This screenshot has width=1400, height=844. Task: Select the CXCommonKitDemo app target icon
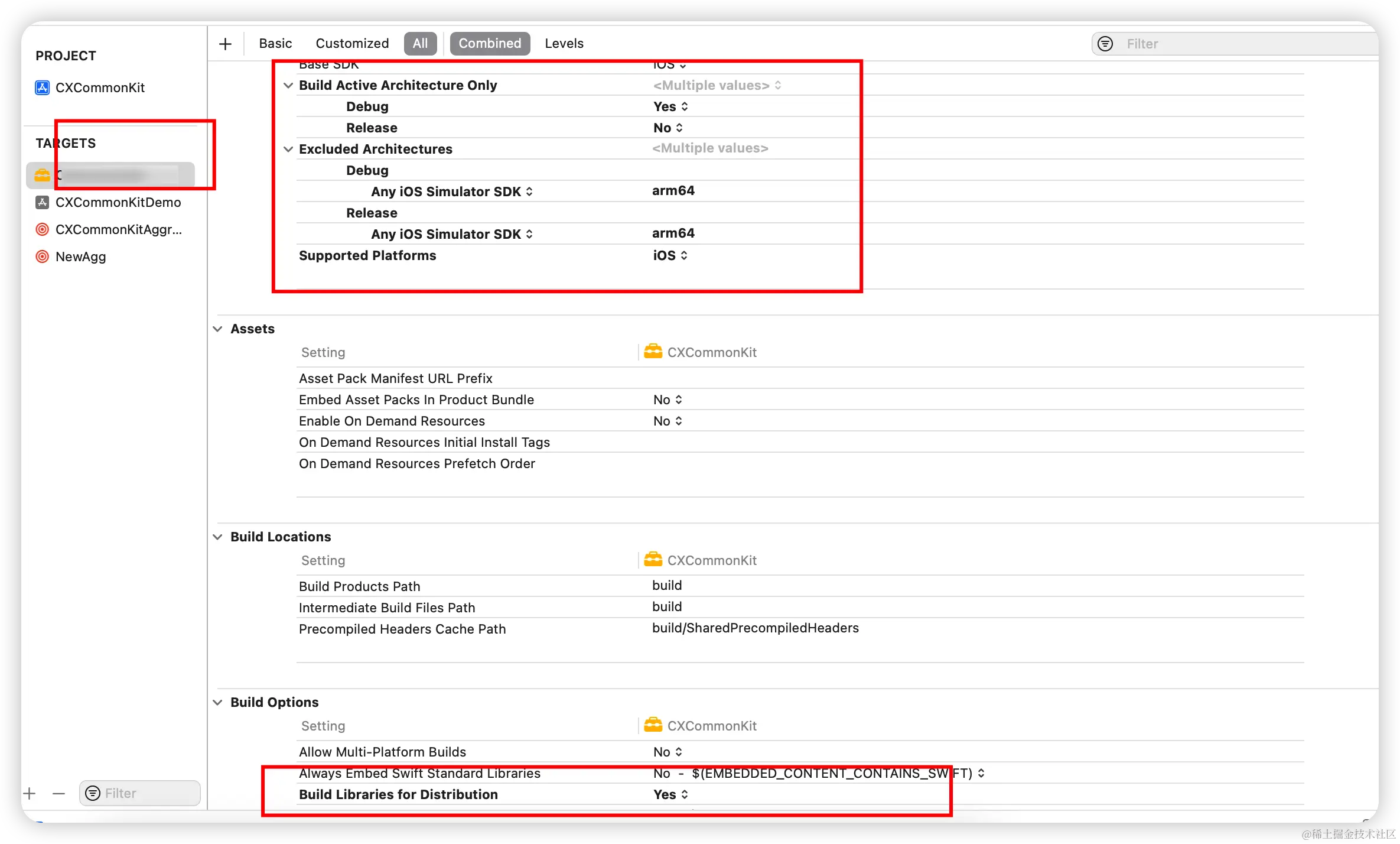(x=42, y=202)
